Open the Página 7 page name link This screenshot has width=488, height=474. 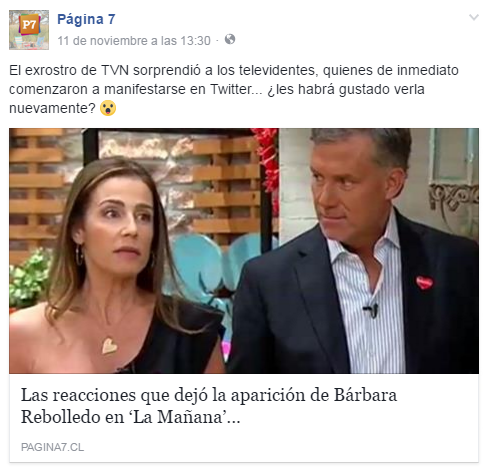click(86, 19)
